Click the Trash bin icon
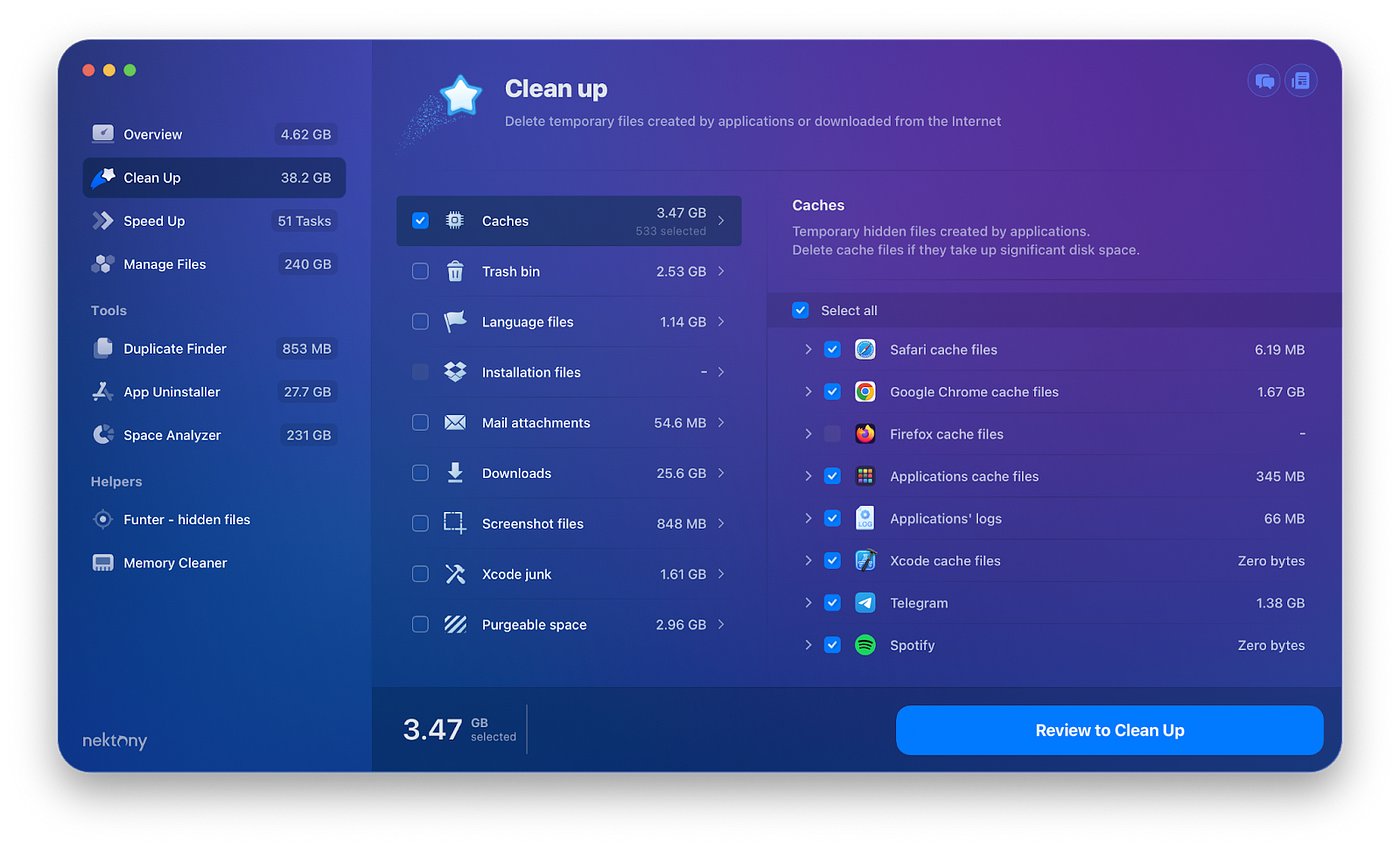The width and height of the screenshot is (1400, 849). pos(455,271)
